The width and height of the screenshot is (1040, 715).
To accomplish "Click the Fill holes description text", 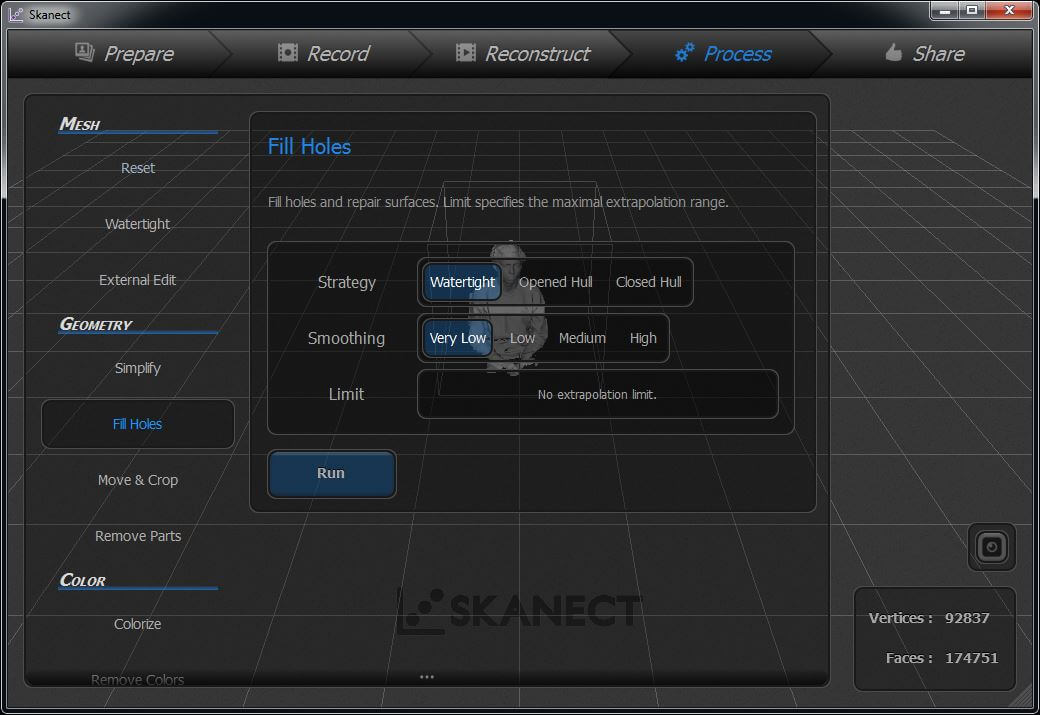I will (x=498, y=202).
